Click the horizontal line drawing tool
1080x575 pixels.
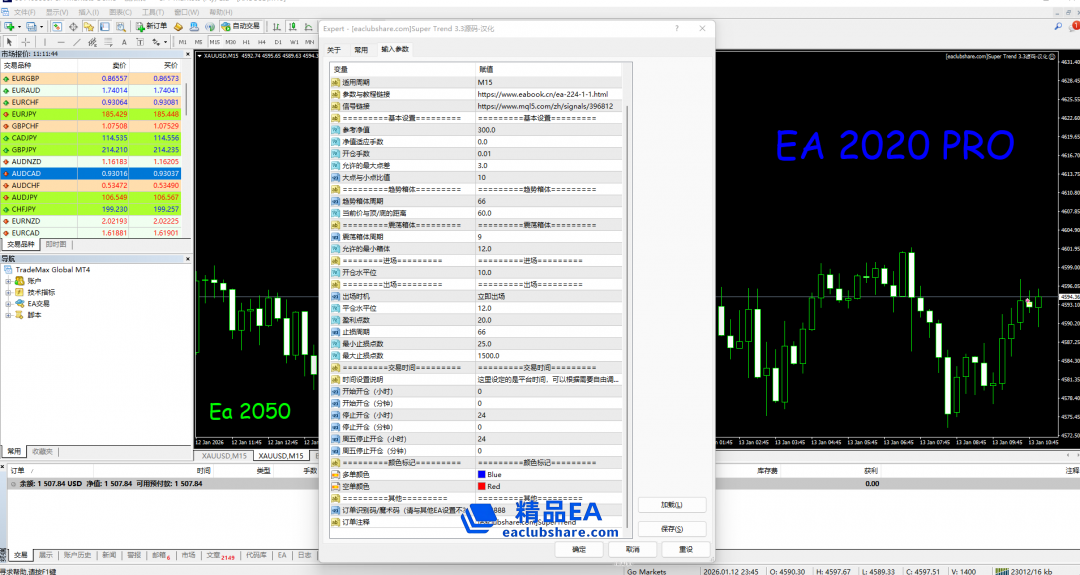pyautogui.click(x=62, y=42)
